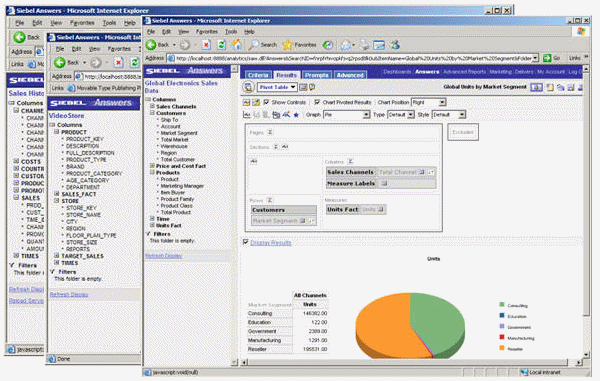Open Favorites star in browser toolbar

(287, 45)
